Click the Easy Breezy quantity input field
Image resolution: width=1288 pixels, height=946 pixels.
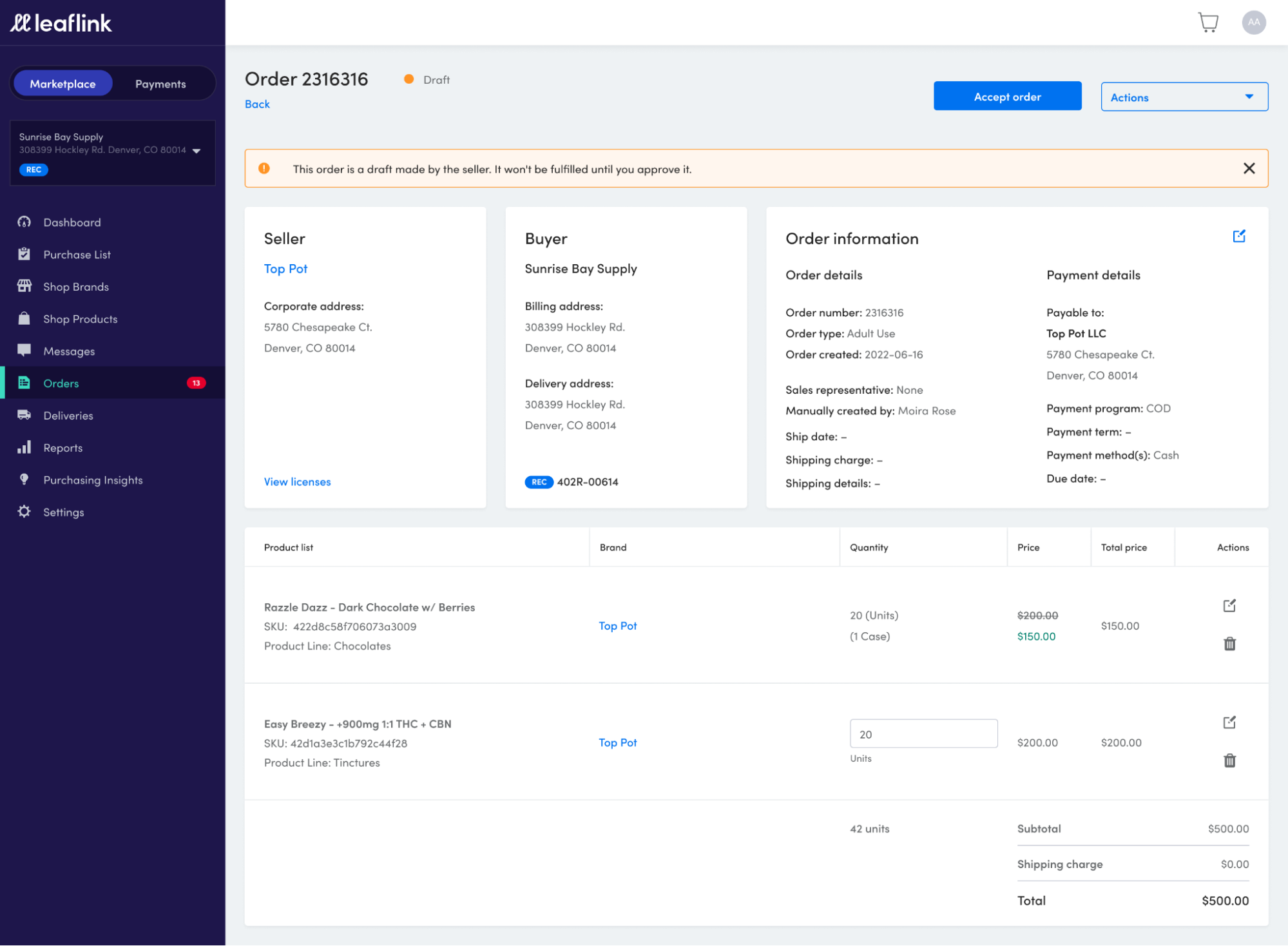pos(923,734)
